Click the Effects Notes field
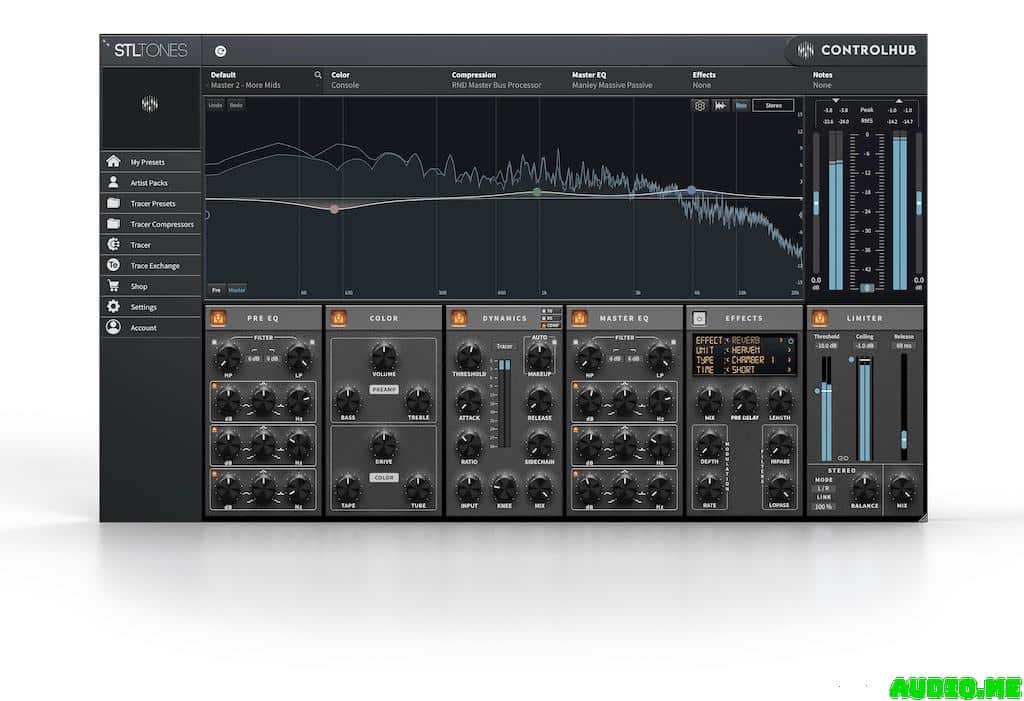The height and width of the screenshot is (701, 1024). (867, 80)
